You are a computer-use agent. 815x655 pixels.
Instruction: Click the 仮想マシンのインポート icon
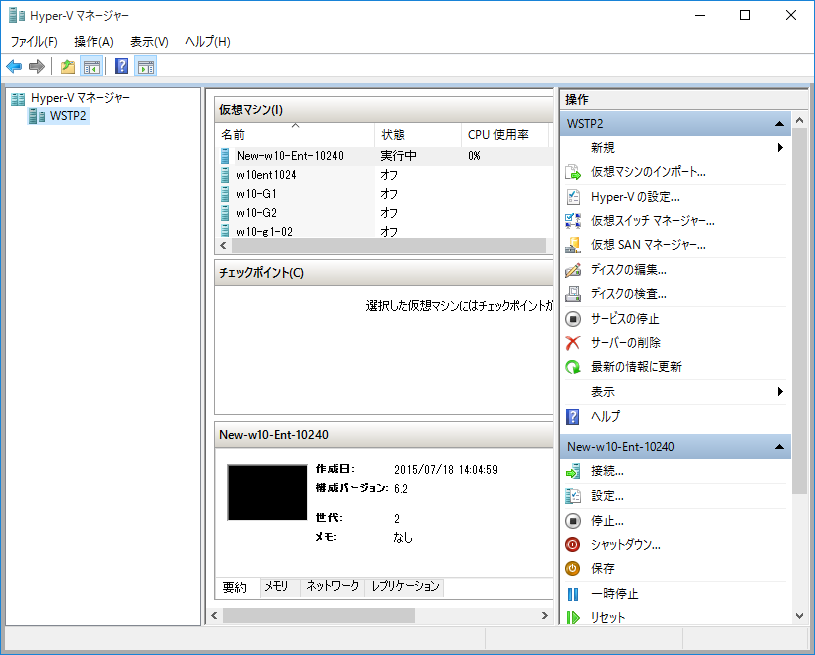click(x=573, y=172)
